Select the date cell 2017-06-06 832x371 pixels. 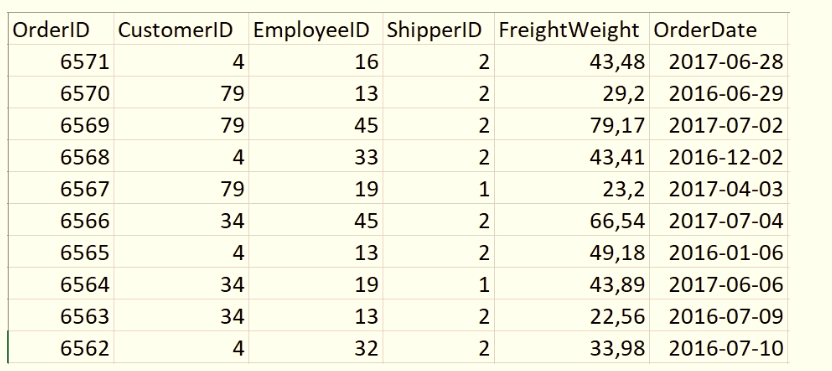[719, 284]
